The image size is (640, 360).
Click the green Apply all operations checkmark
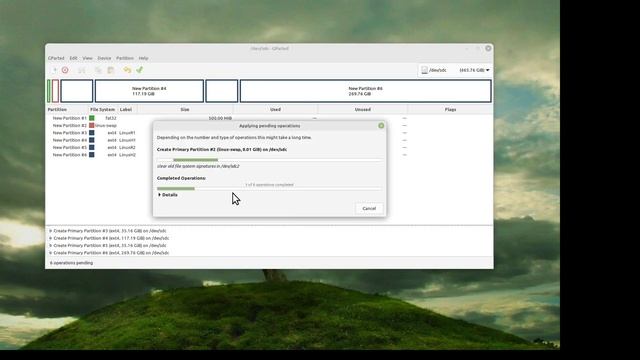pyautogui.click(x=140, y=70)
